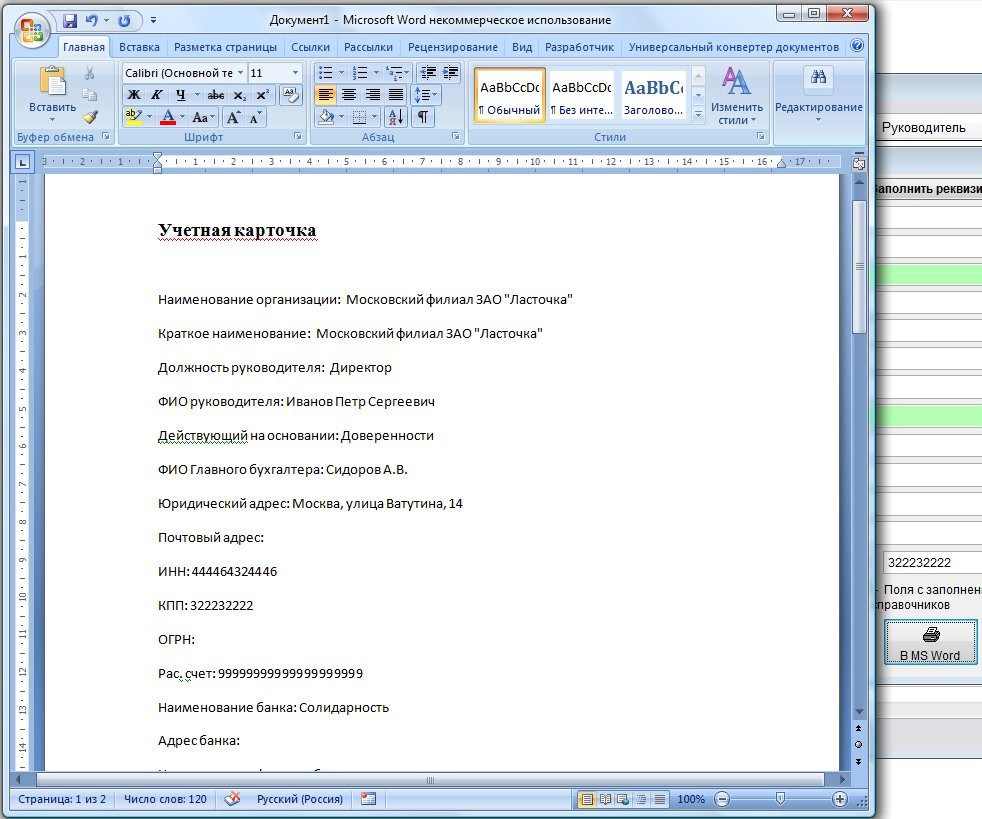
Task: Click the Redo circular arrow icon
Action: [x=125, y=21]
